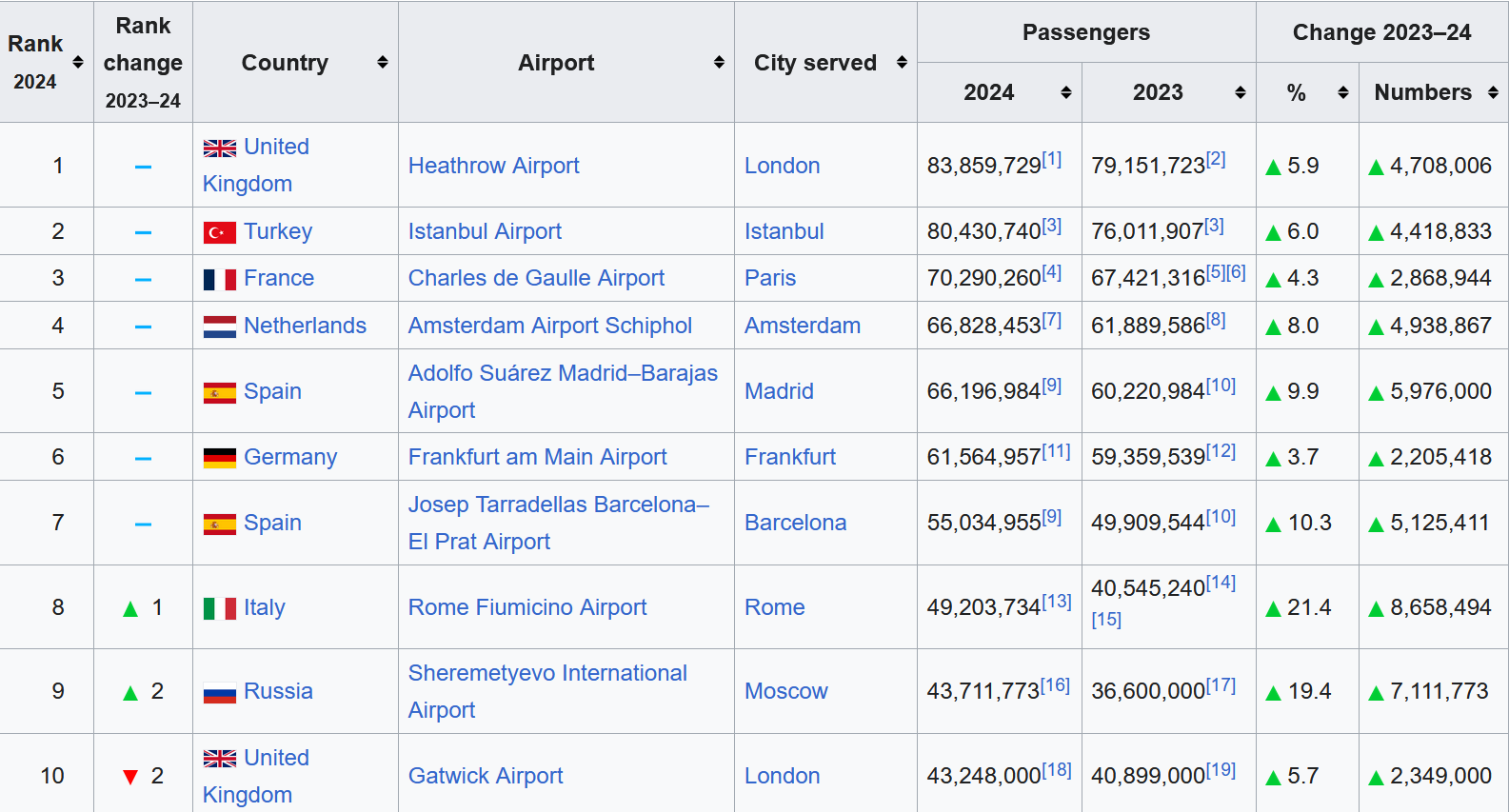
Task: Sort table by Rank 2024 column
Action: (78, 62)
